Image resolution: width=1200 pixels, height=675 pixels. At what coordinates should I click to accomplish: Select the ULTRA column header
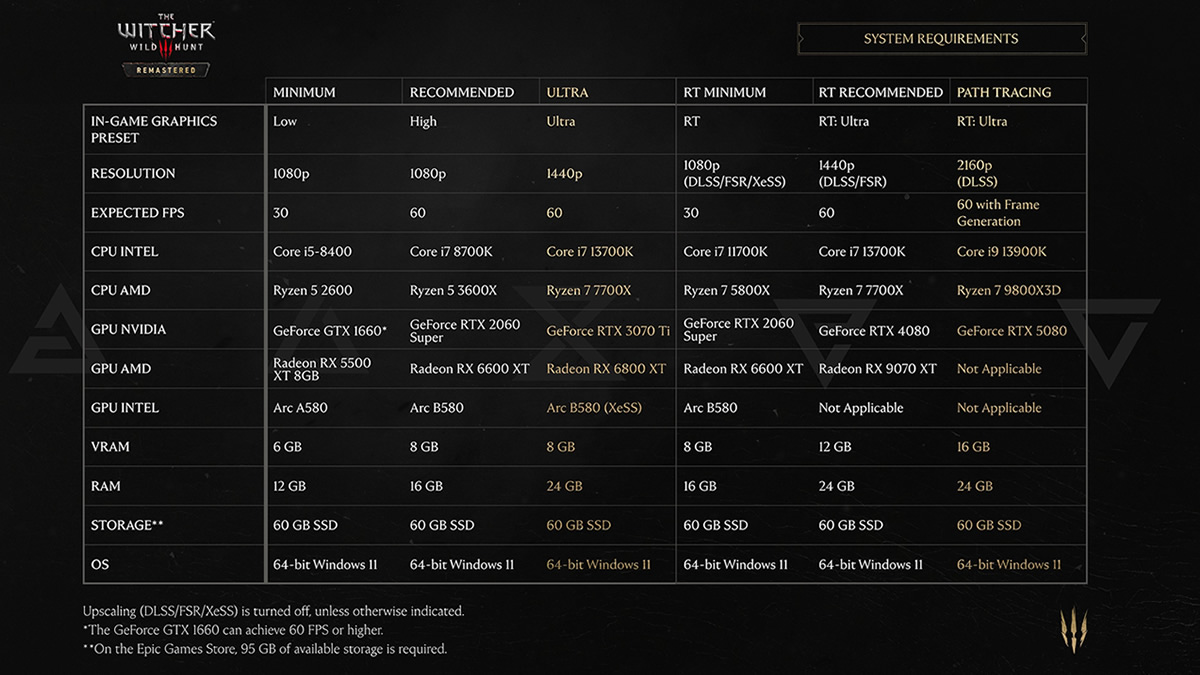(x=567, y=92)
